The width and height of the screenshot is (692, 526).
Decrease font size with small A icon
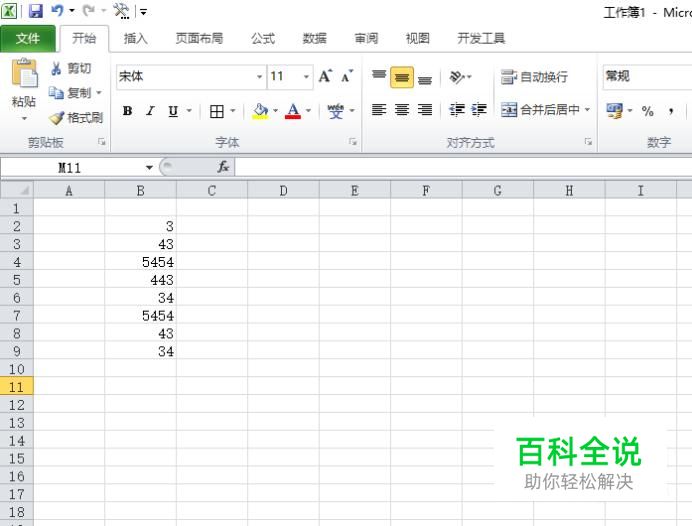[347, 76]
